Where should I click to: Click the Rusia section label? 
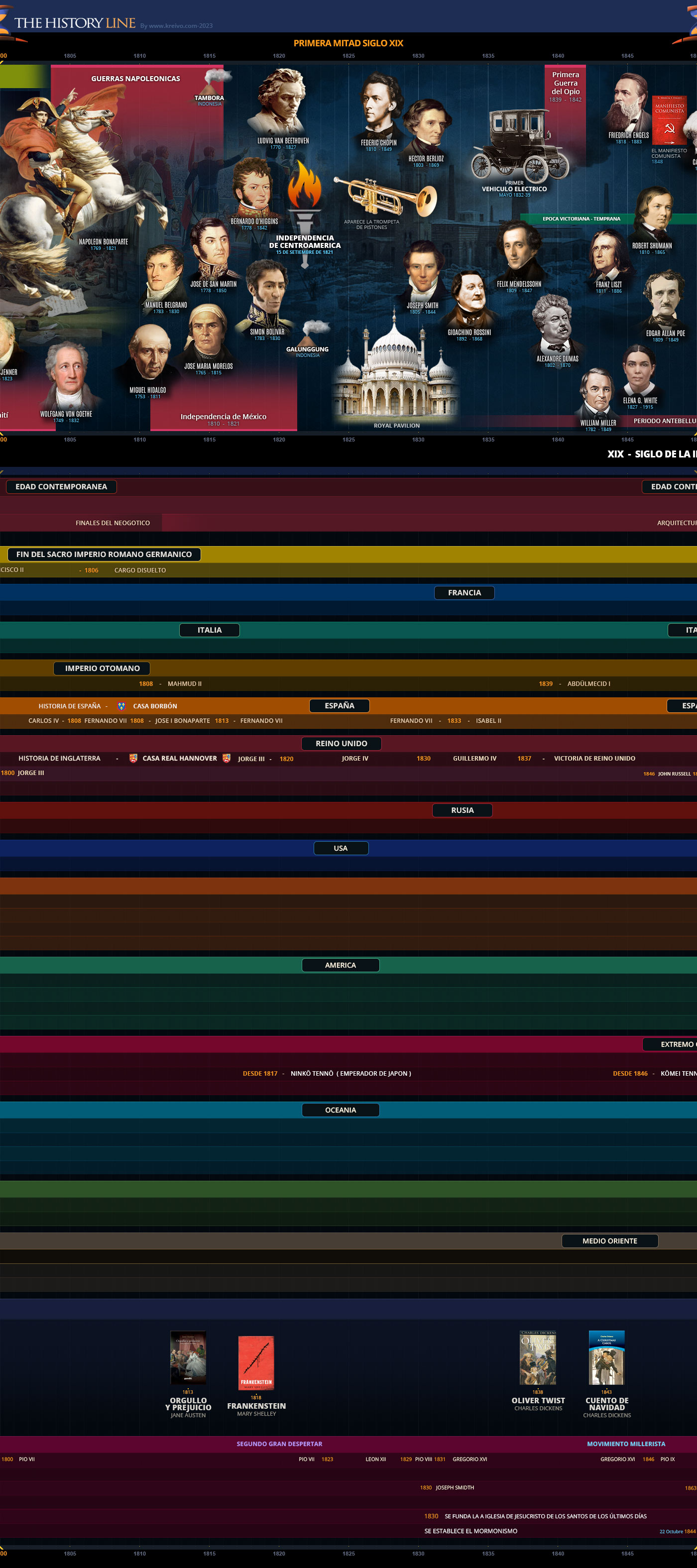tap(463, 810)
